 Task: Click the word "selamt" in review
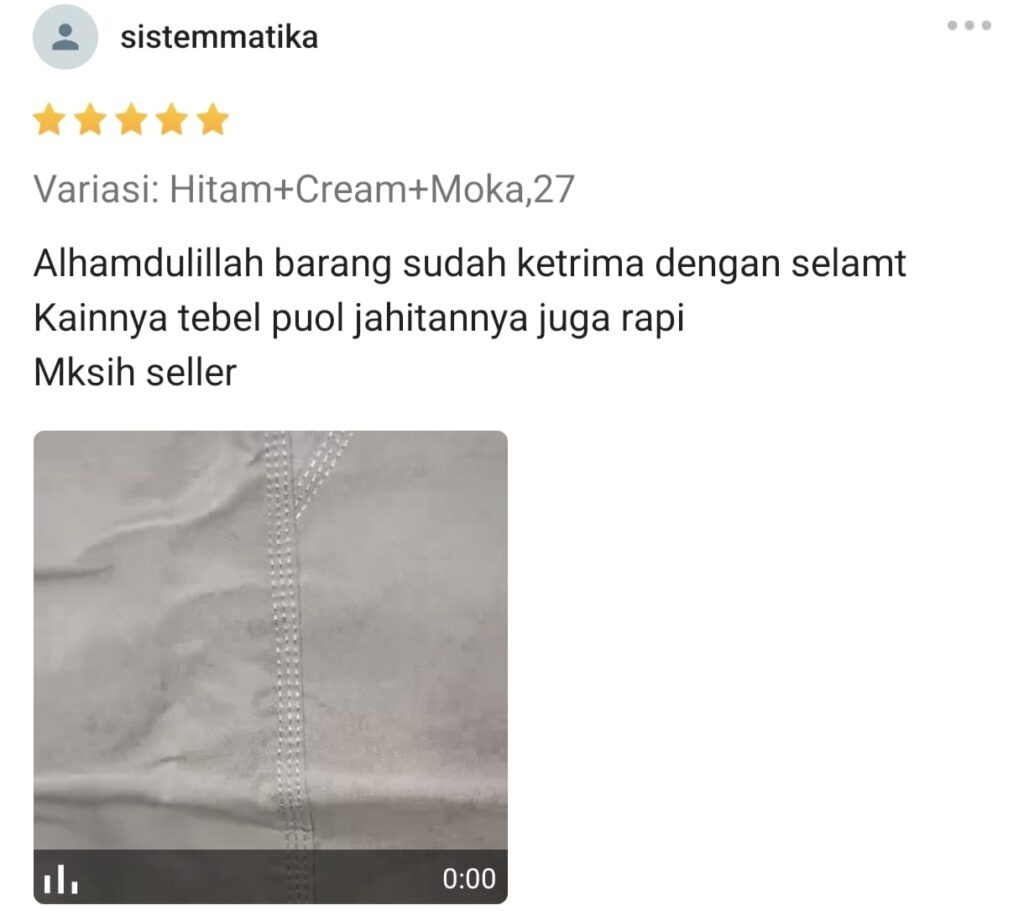coord(848,264)
